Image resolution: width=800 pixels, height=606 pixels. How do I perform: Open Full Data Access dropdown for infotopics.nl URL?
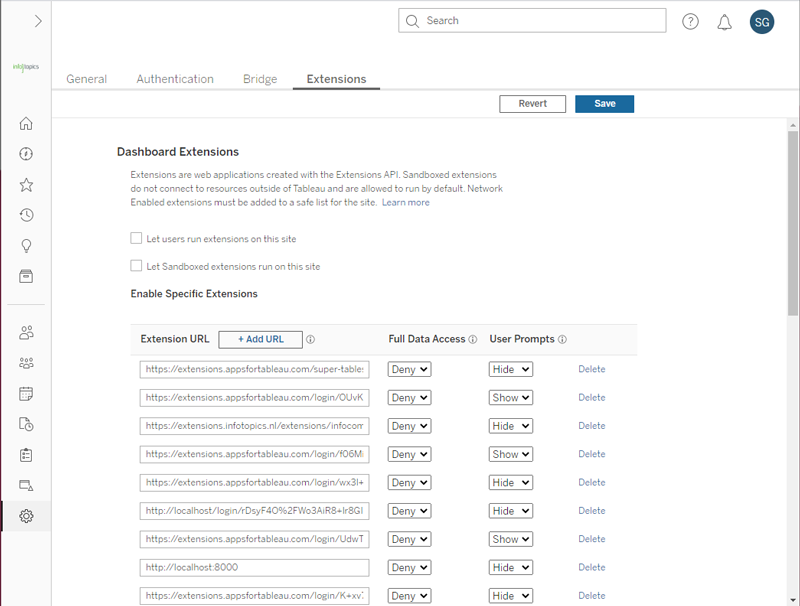(x=409, y=426)
